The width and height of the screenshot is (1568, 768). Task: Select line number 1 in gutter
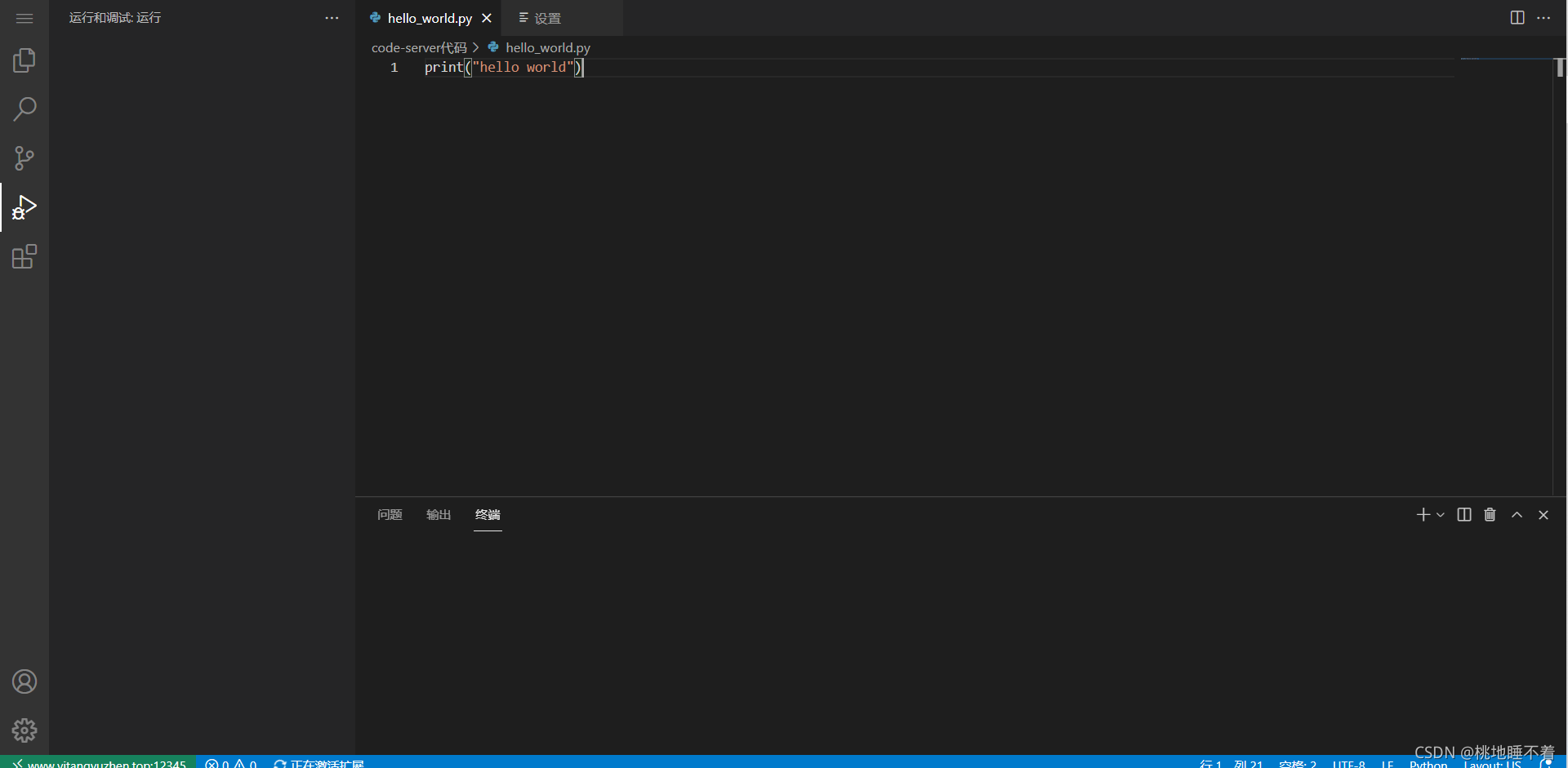tap(394, 67)
